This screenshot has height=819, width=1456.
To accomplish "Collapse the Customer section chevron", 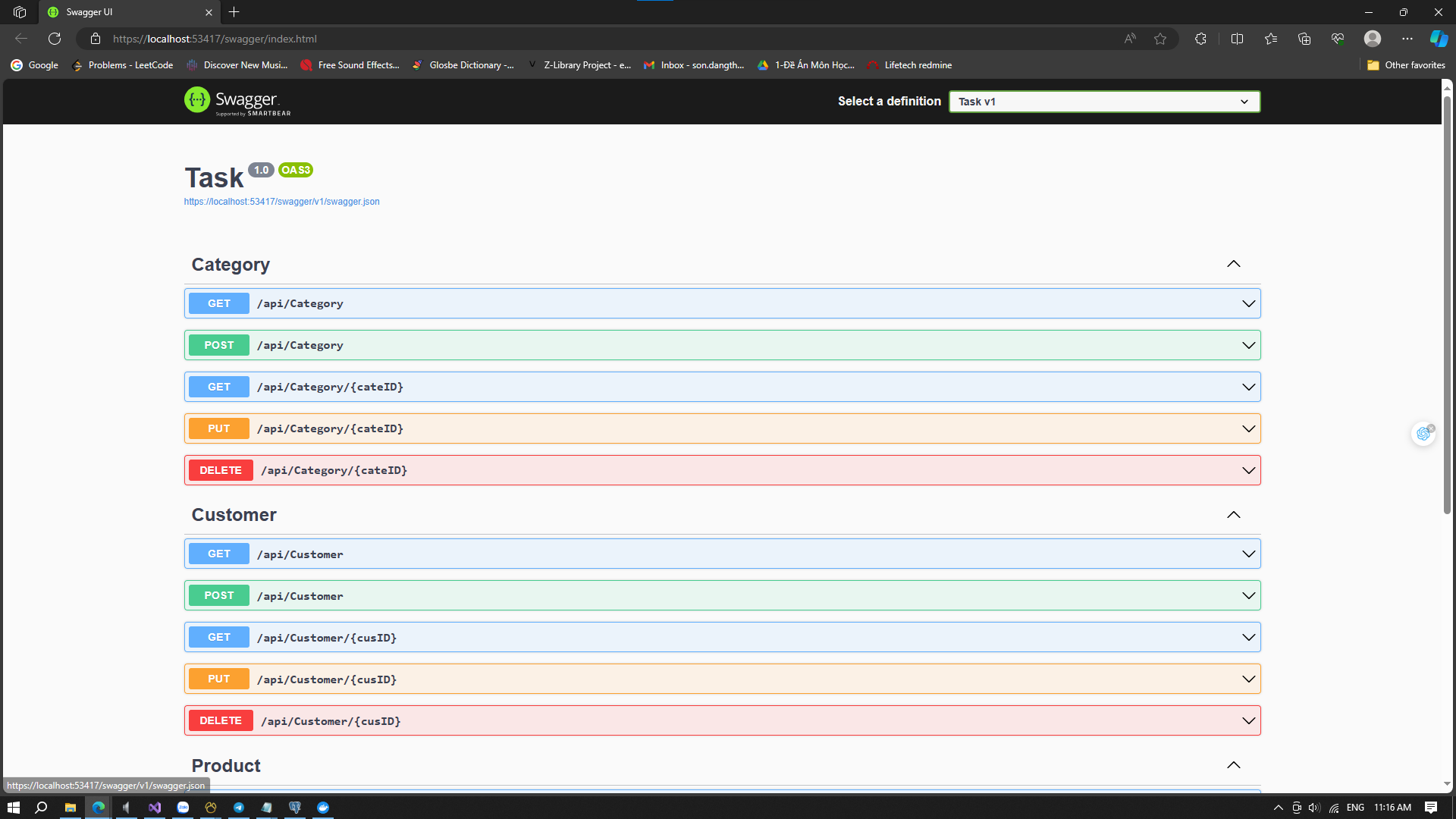I will (1233, 515).
